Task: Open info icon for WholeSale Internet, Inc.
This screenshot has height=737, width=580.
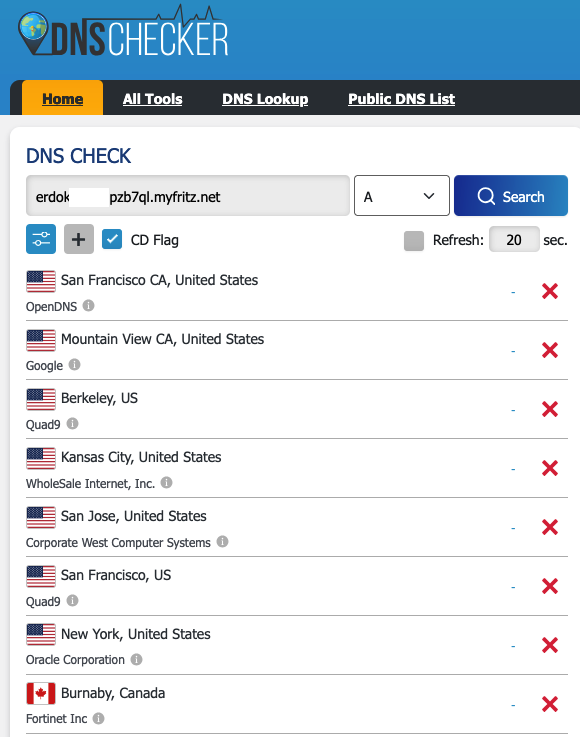Action: pos(166,483)
